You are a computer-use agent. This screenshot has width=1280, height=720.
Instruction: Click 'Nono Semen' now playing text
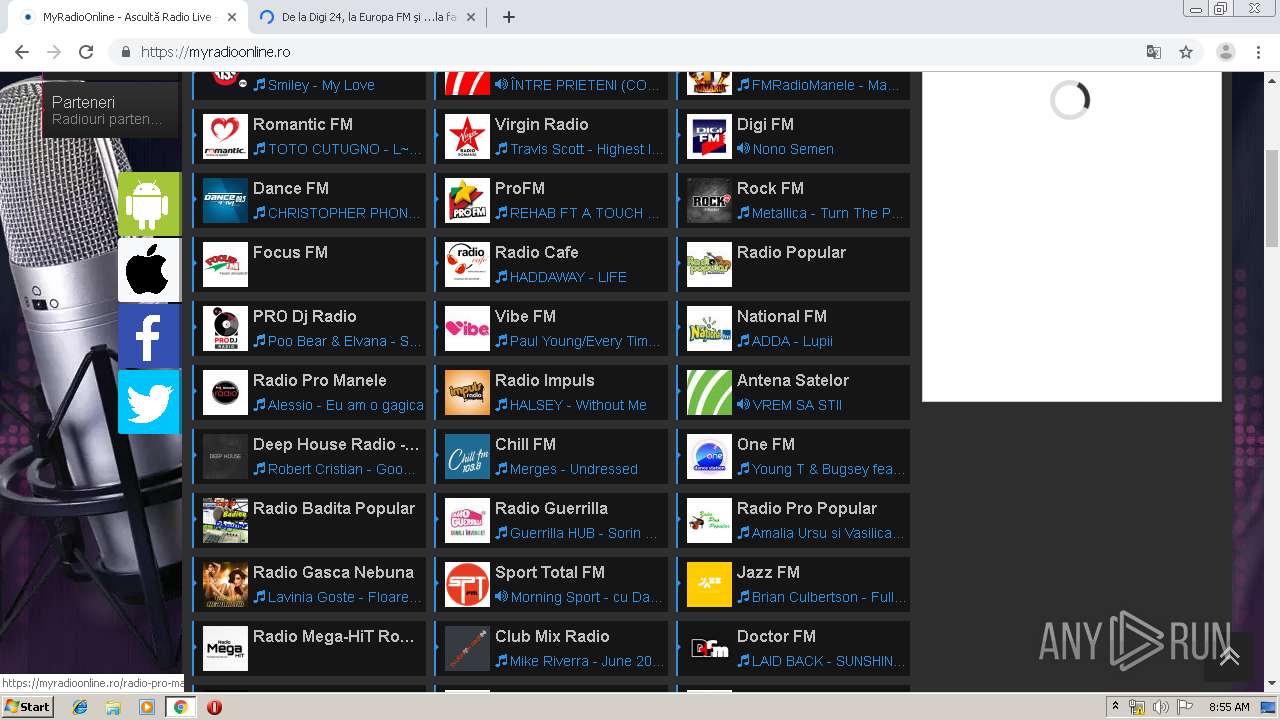[793, 149]
